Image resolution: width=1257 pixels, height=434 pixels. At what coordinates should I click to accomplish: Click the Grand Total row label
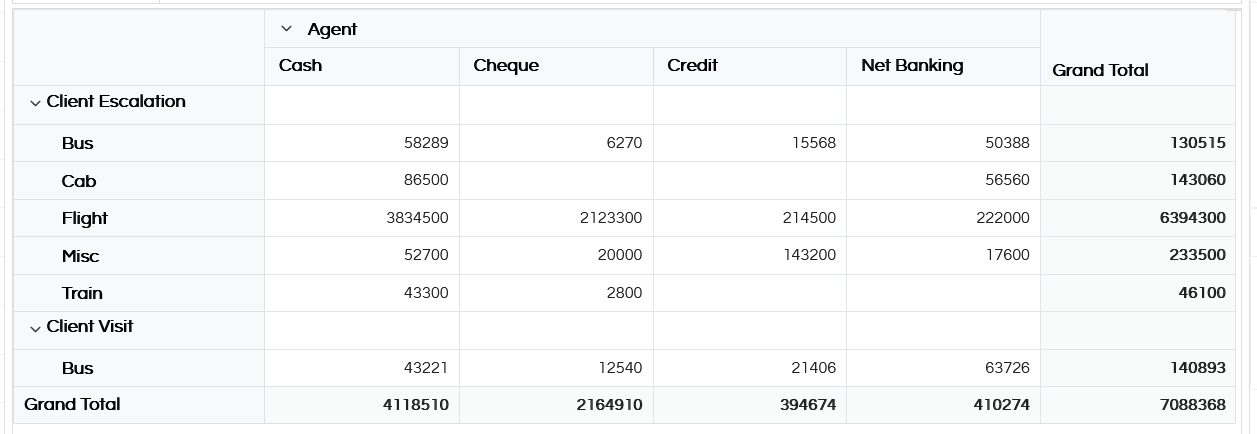(x=72, y=404)
